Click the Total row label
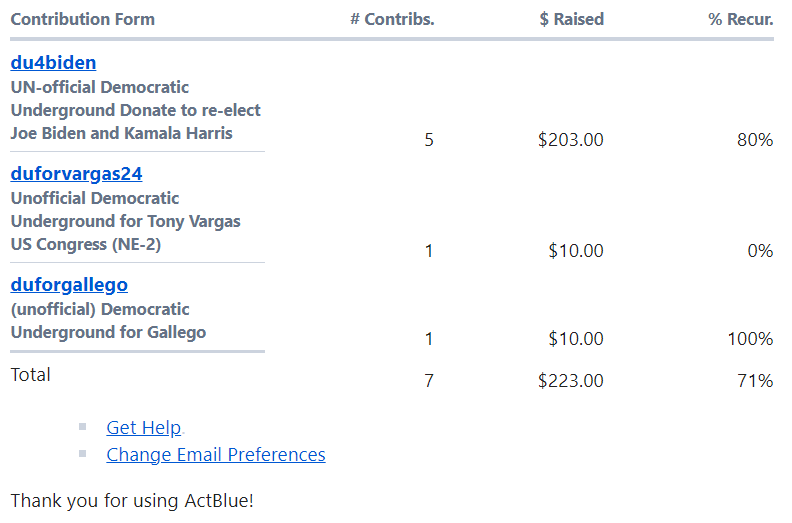Image resolution: width=792 pixels, height=523 pixels. point(31,375)
